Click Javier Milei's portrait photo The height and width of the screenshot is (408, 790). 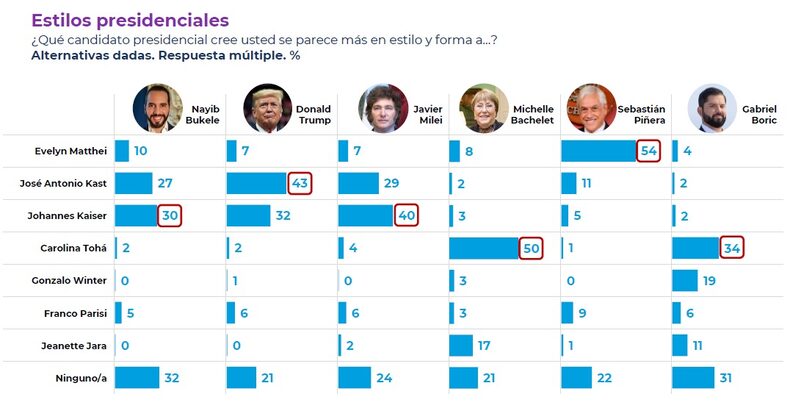click(x=380, y=108)
